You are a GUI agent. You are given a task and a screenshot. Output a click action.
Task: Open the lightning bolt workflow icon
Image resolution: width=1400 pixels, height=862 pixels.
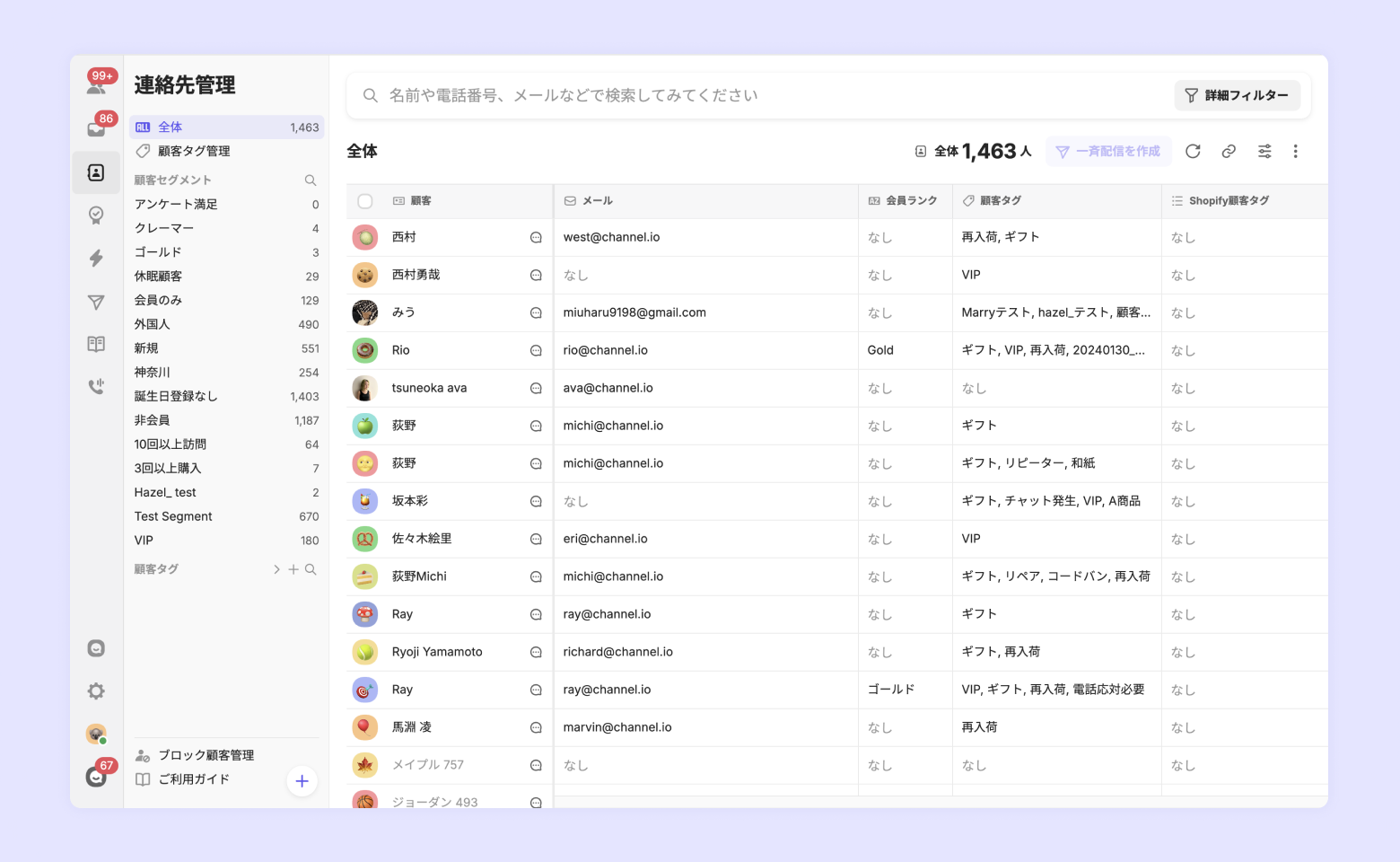click(x=96, y=259)
